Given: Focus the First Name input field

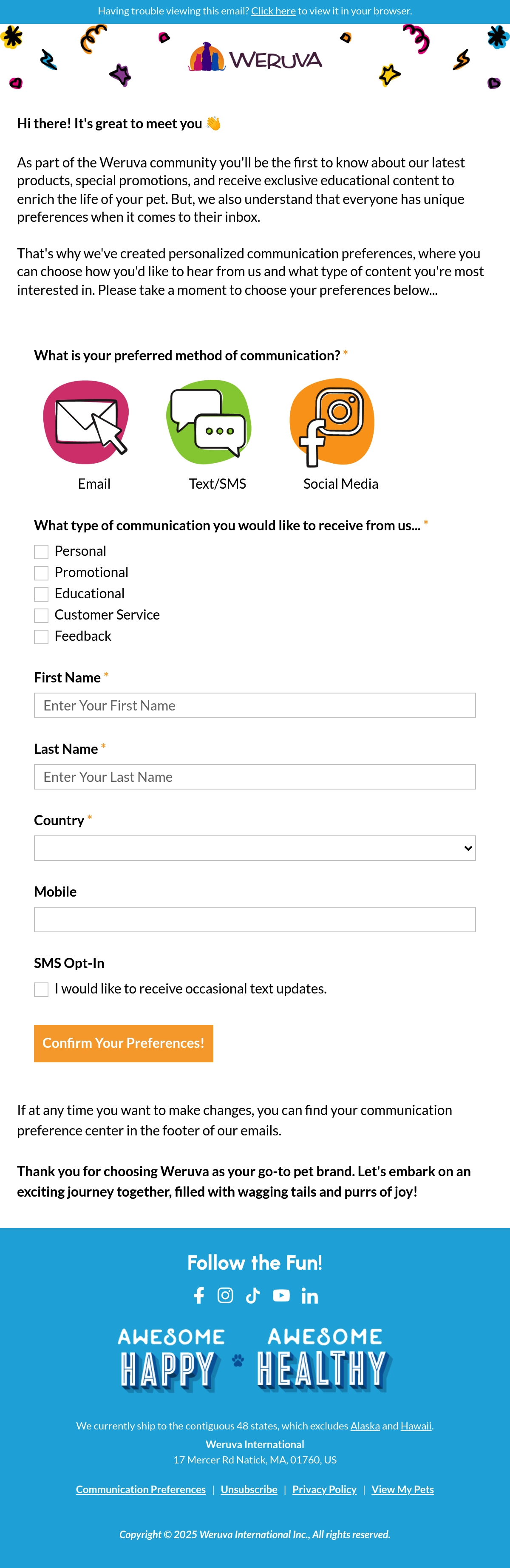Looking at the screenshot, I should tap(255, 705).
